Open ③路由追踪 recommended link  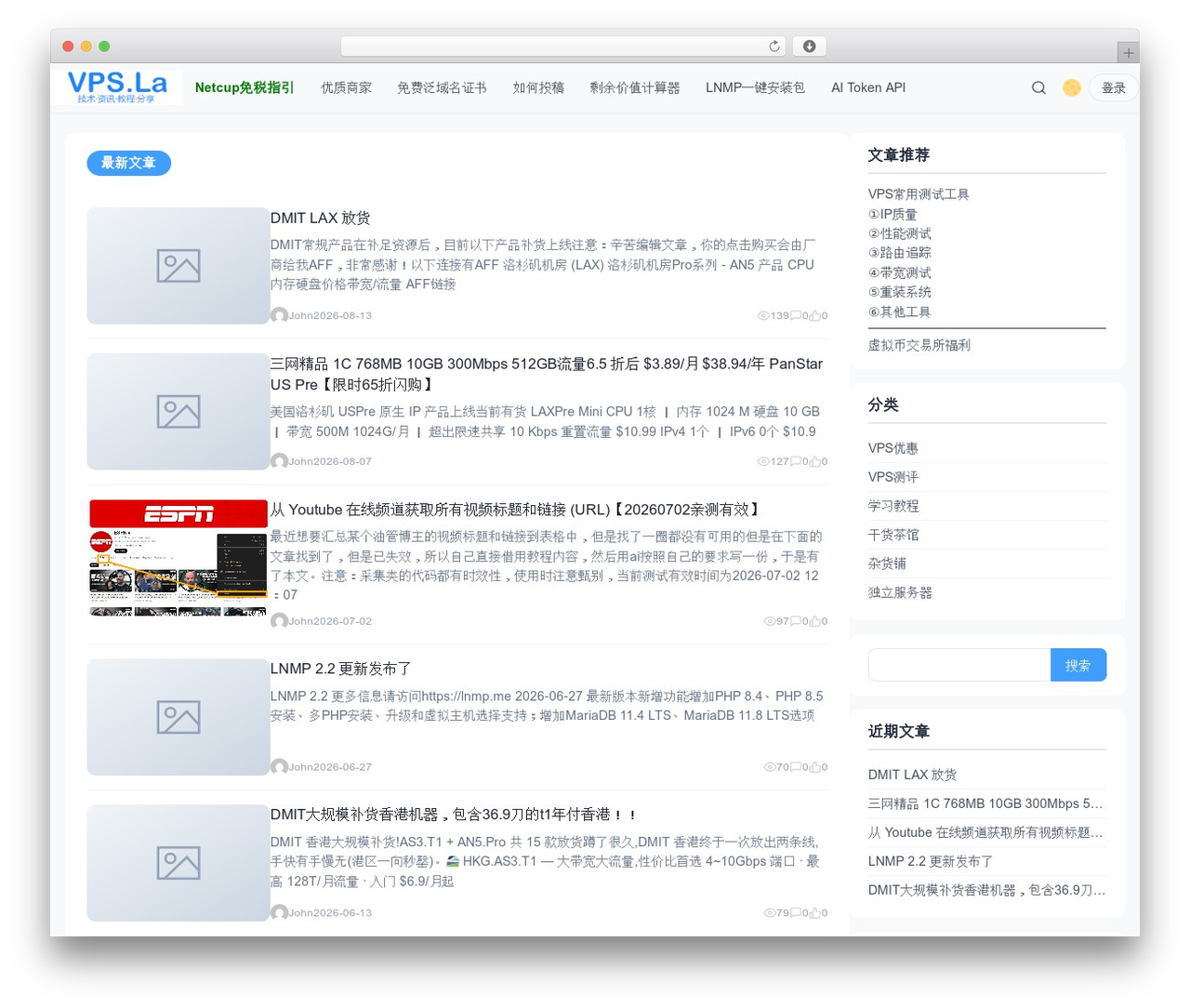tap(899, 253)
